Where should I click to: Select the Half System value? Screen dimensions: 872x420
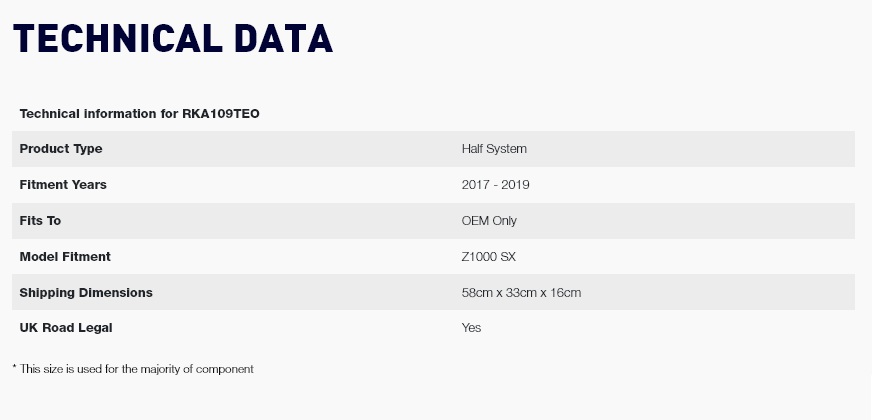(x=494, y=149)
